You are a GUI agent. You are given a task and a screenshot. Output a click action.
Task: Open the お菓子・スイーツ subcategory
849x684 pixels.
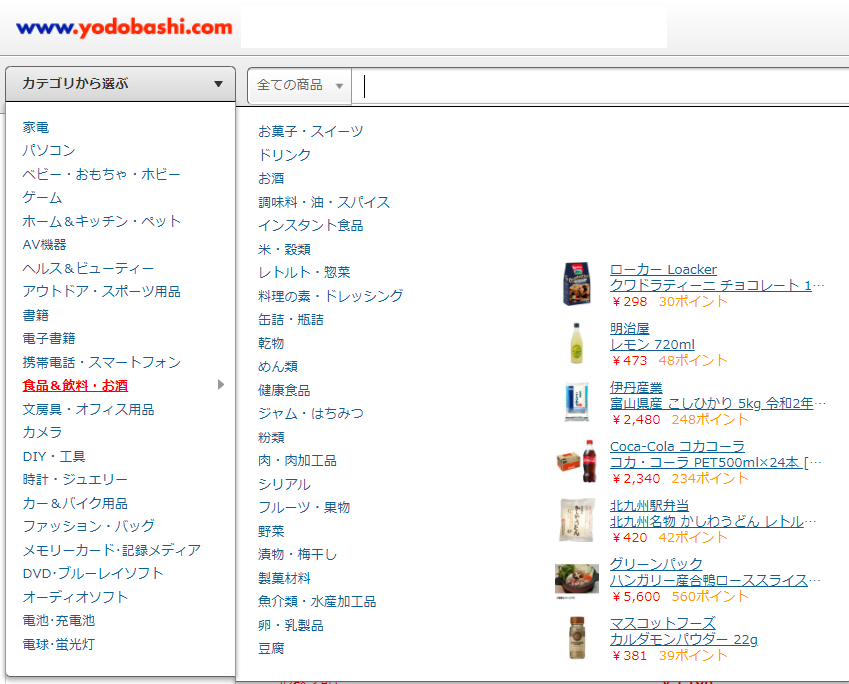[x=308, y=130]
